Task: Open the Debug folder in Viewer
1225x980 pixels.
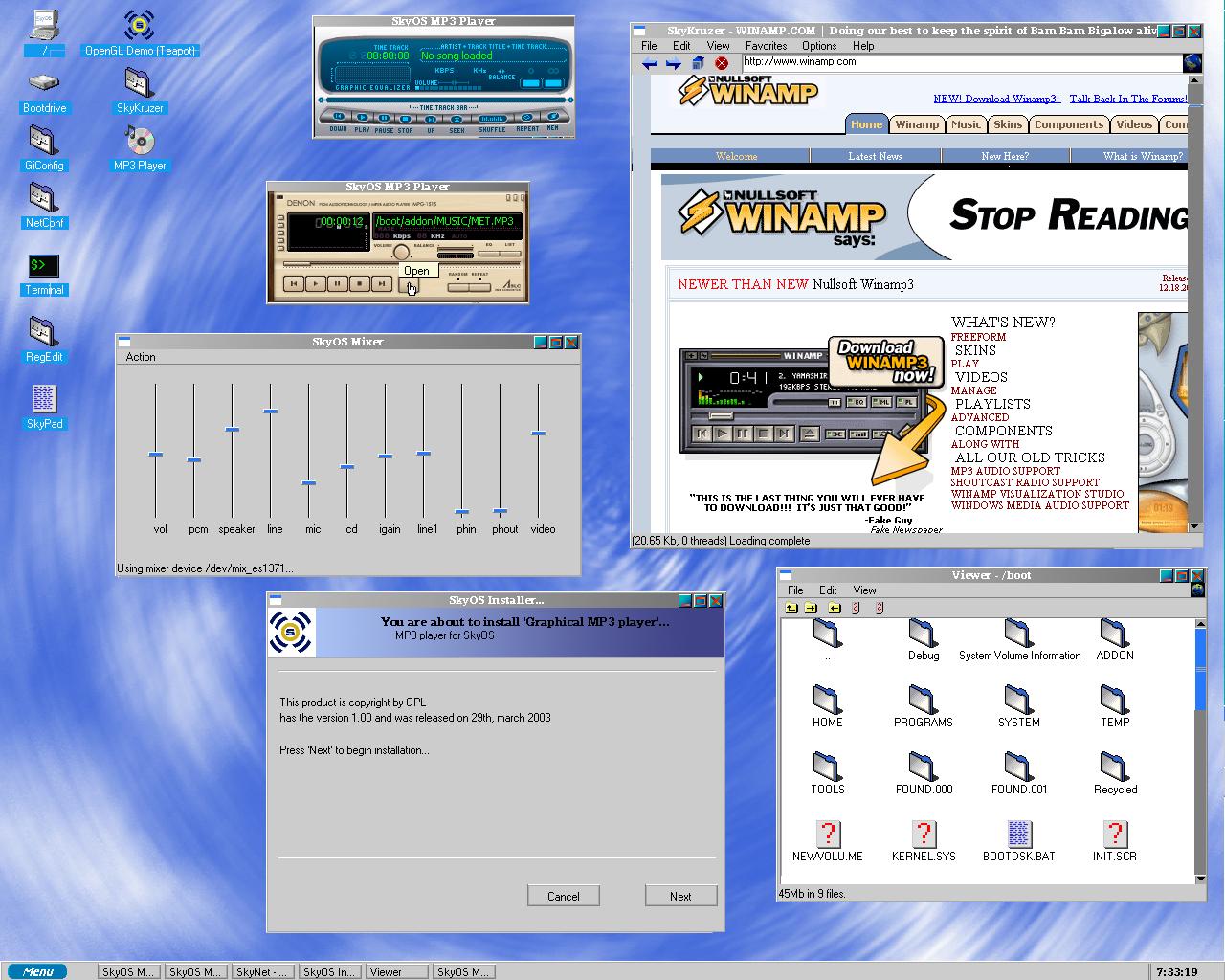Action: (924, 640)
